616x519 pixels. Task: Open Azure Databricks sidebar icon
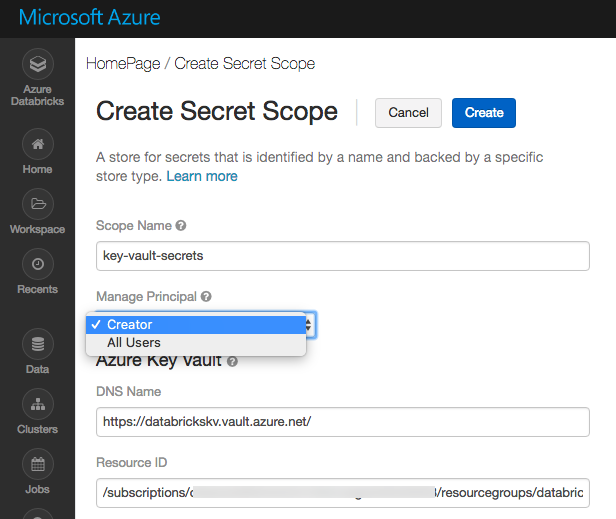pyautogui.click(x=38, y=64)
